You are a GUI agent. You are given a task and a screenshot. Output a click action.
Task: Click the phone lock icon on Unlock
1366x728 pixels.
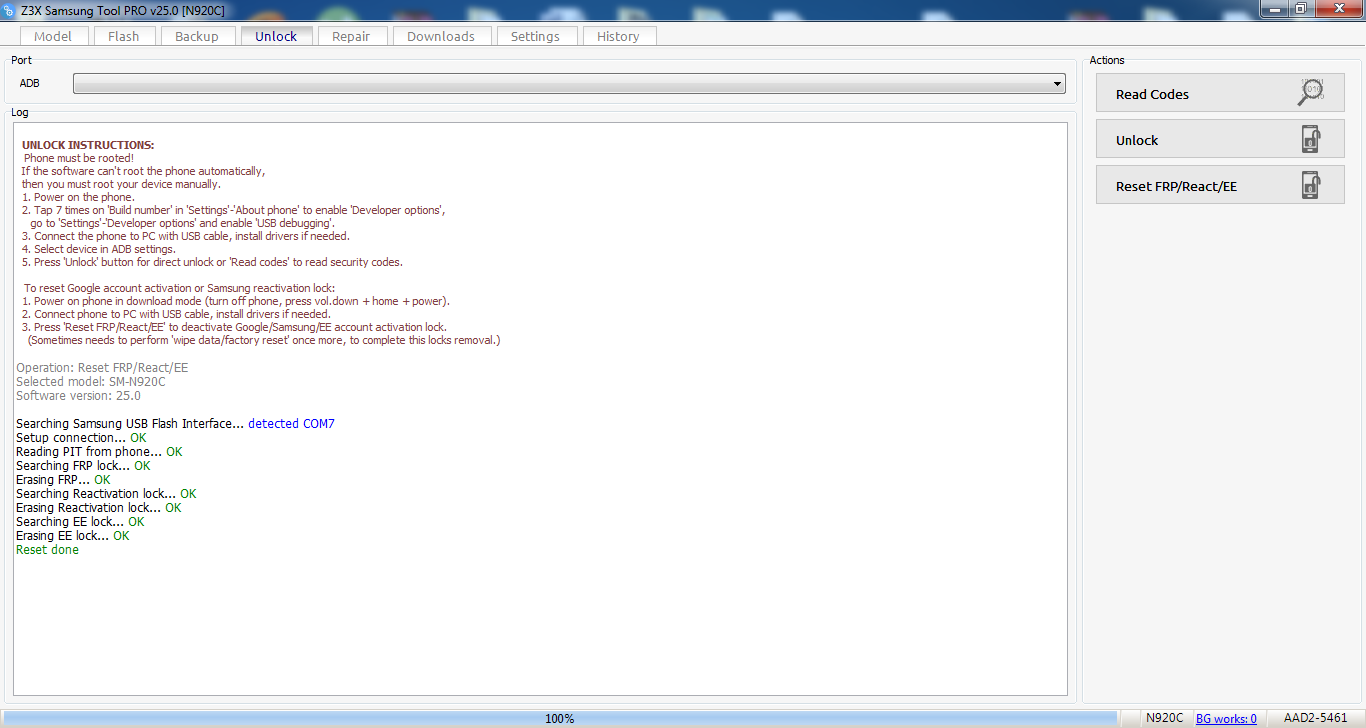pos(1311,139)
